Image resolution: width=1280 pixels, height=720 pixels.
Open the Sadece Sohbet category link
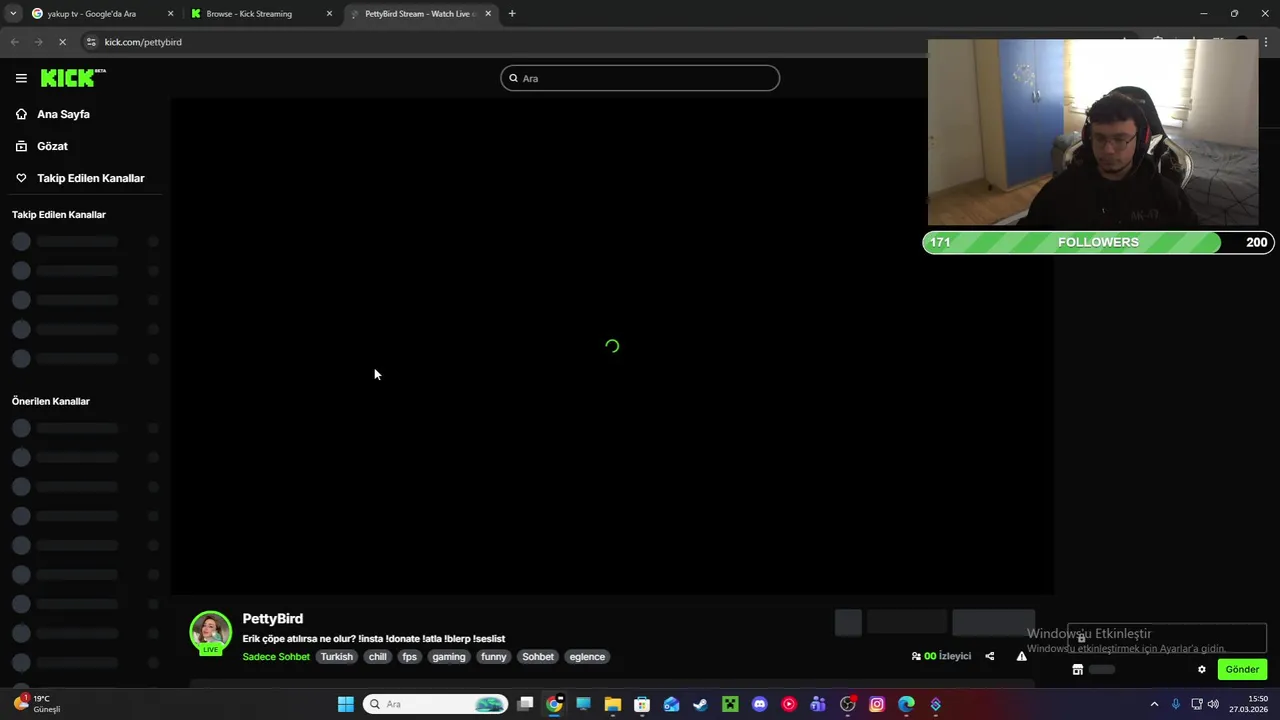tap(276, 657)
